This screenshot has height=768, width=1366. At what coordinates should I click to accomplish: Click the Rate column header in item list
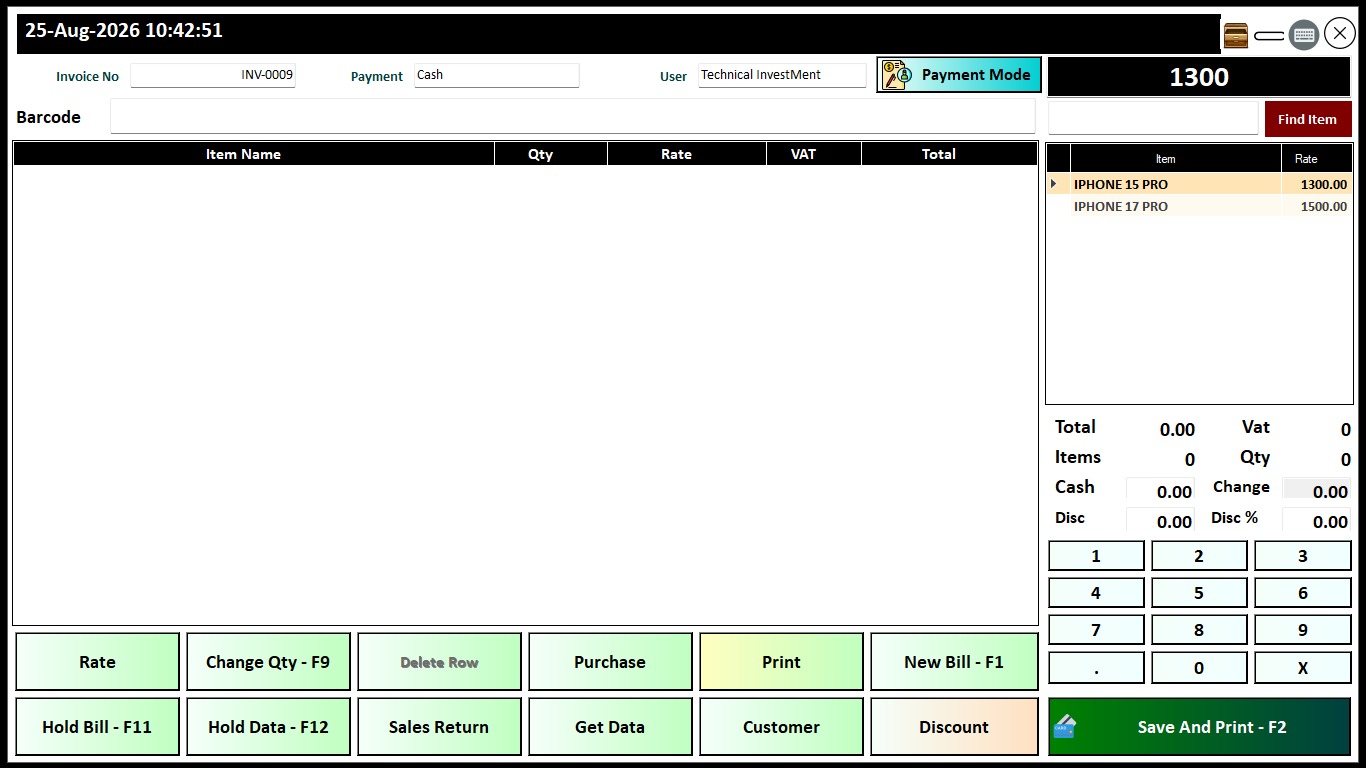coord(1317,159)
